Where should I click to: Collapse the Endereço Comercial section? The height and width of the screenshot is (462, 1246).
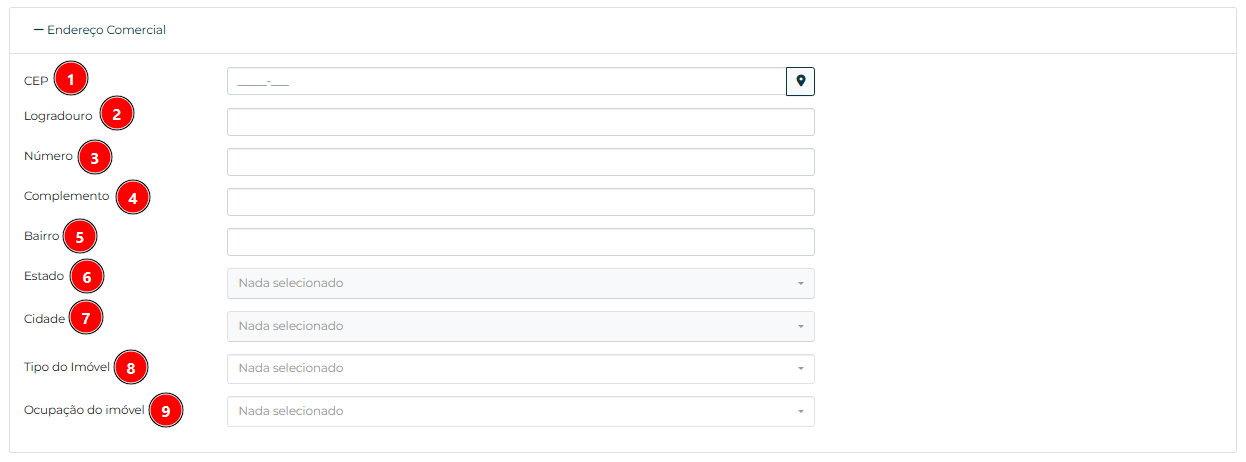[100, 30]
